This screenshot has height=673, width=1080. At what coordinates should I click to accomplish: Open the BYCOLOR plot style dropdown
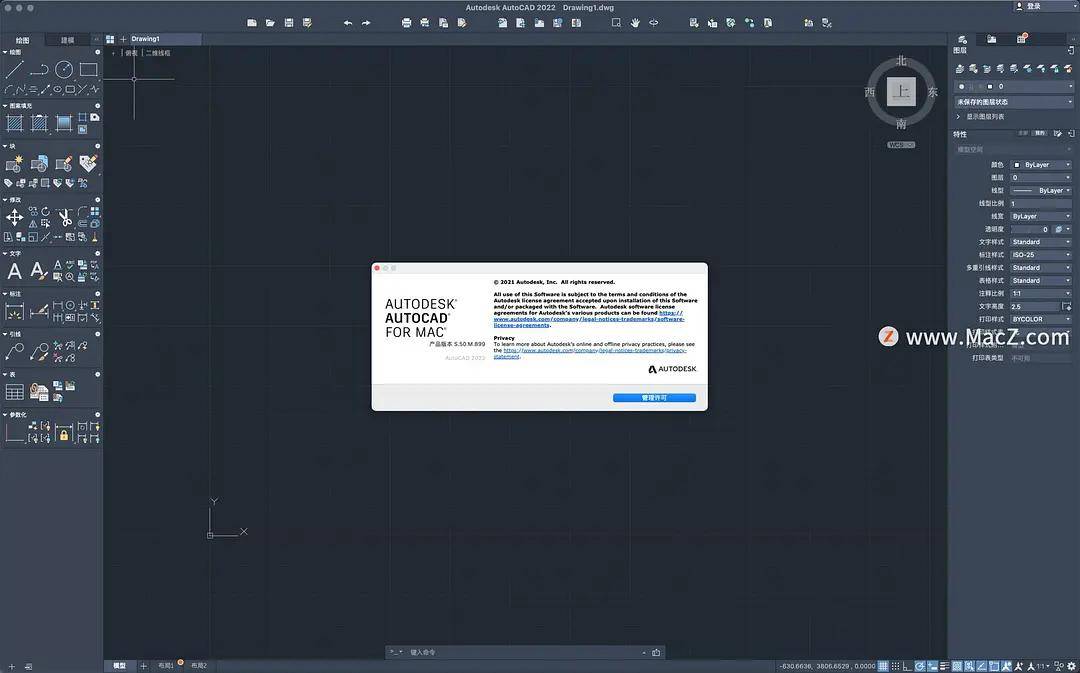pos(1041,320)
